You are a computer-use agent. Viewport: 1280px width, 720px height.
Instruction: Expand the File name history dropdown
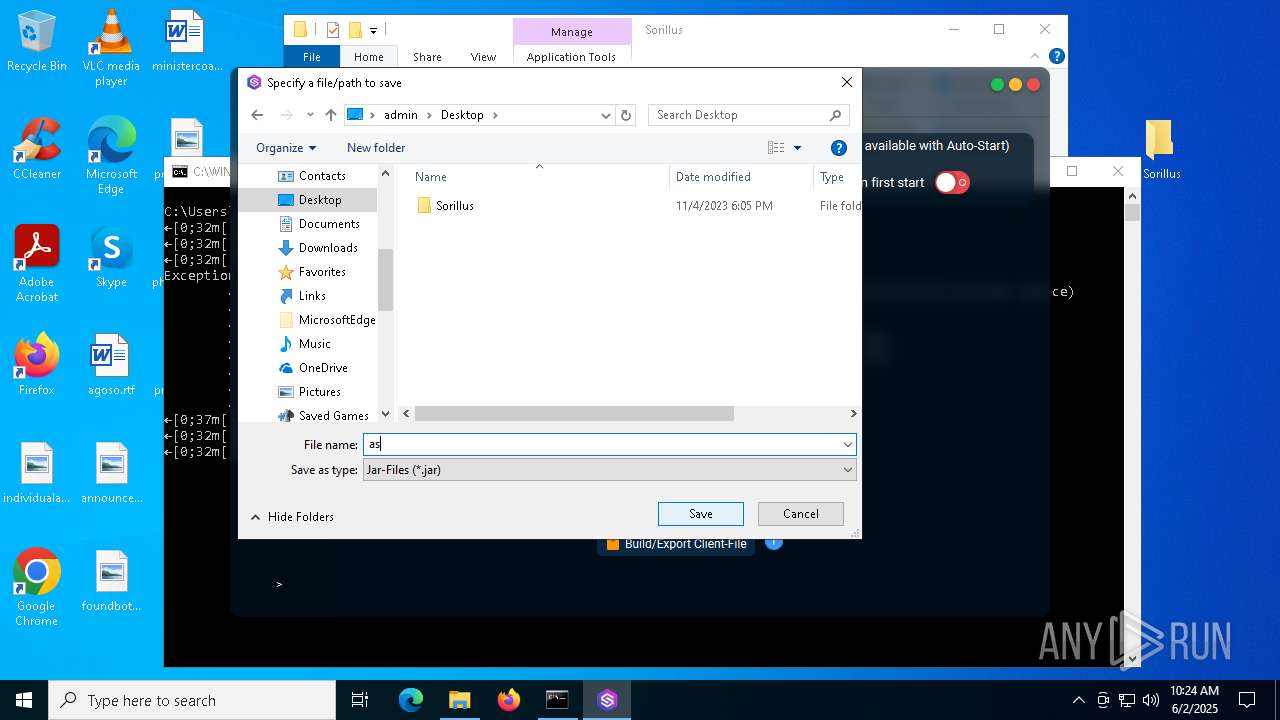tap(847, 444)
